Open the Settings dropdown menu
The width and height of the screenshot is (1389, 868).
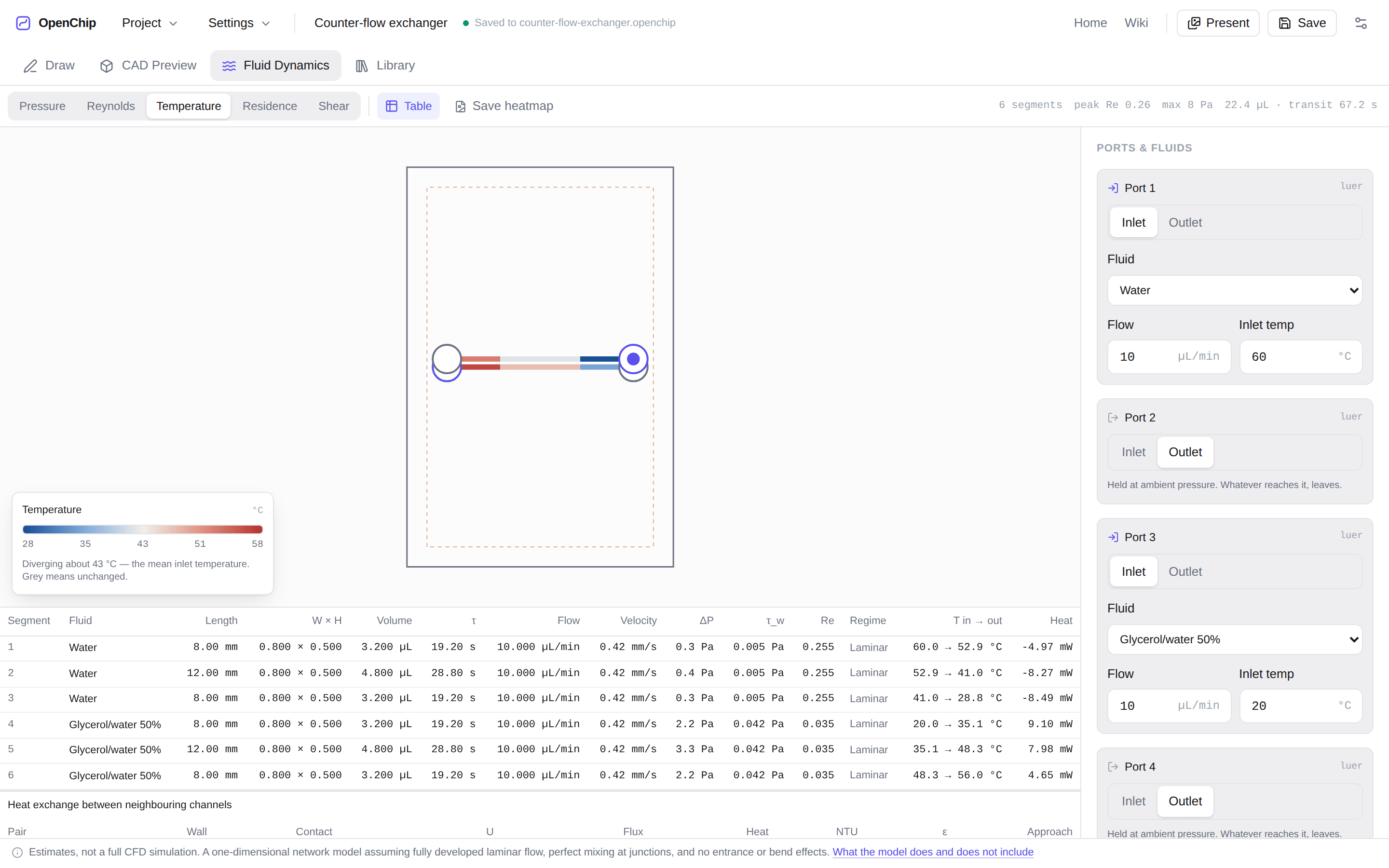pos(239,23)
